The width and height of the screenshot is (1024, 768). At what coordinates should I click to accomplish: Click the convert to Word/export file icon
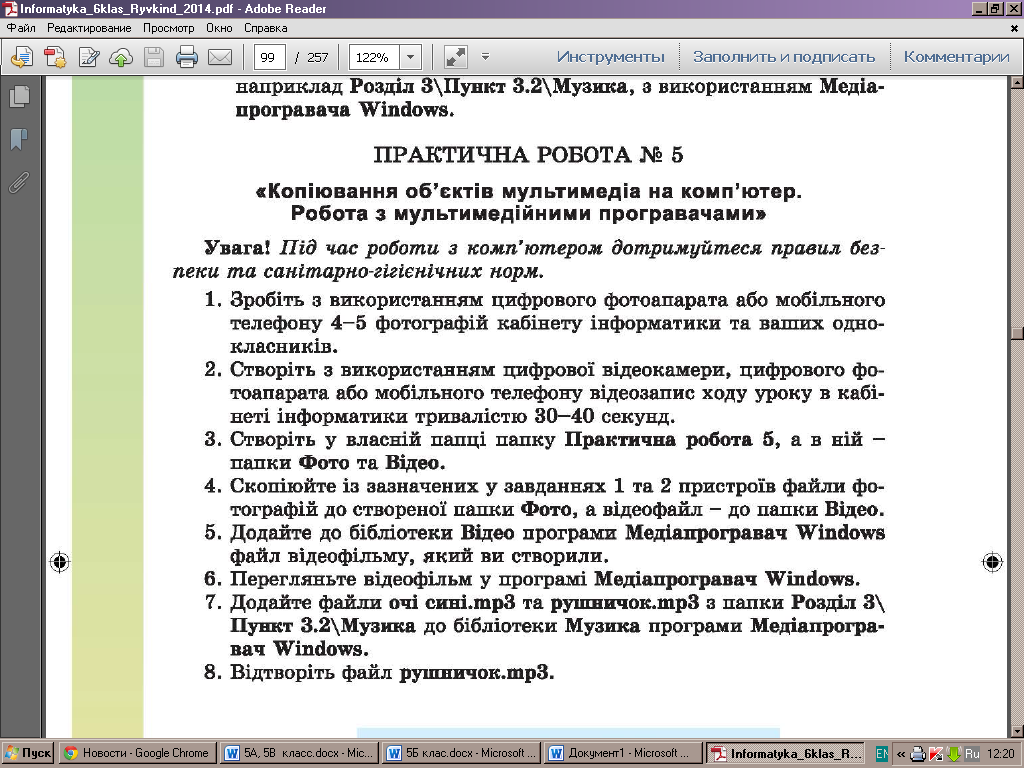(22, 57)
